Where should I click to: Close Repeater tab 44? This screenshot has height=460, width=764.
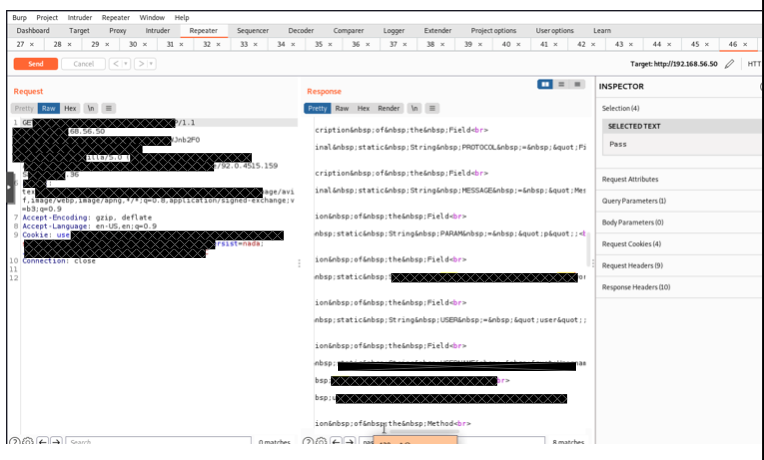click(669, 44)
